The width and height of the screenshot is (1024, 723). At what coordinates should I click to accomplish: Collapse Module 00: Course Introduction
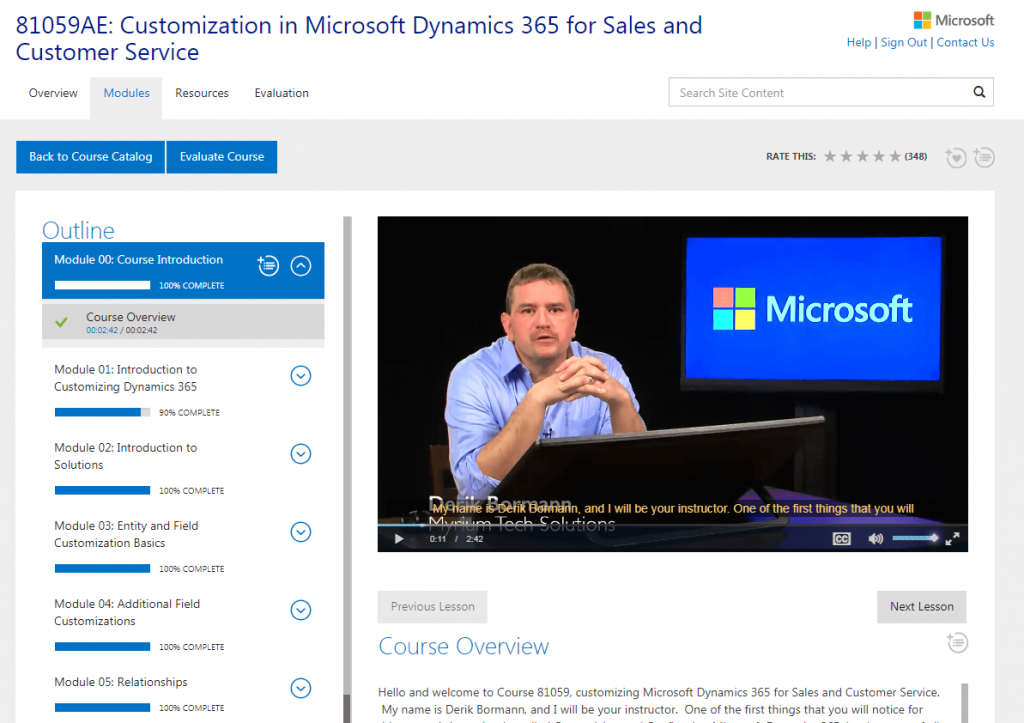300,266
